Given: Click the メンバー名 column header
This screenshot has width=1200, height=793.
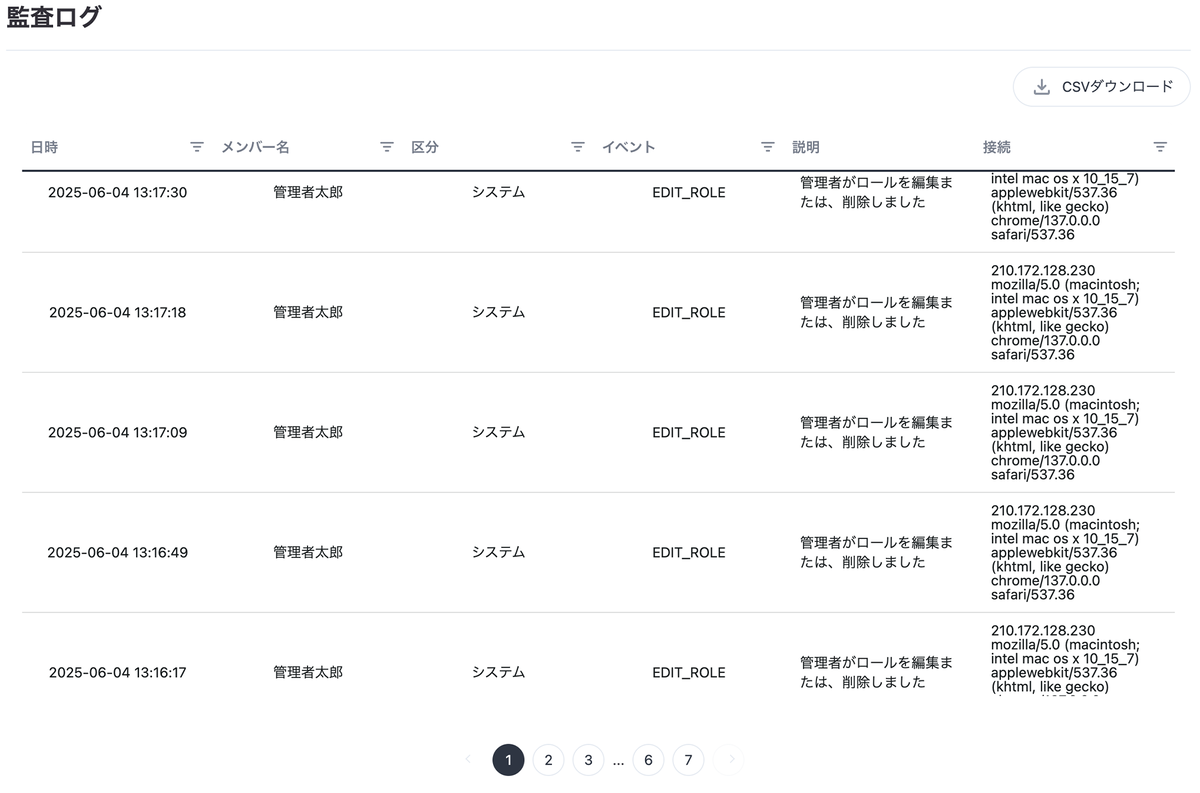Looking at the screenshot, I should click(255, 147).
